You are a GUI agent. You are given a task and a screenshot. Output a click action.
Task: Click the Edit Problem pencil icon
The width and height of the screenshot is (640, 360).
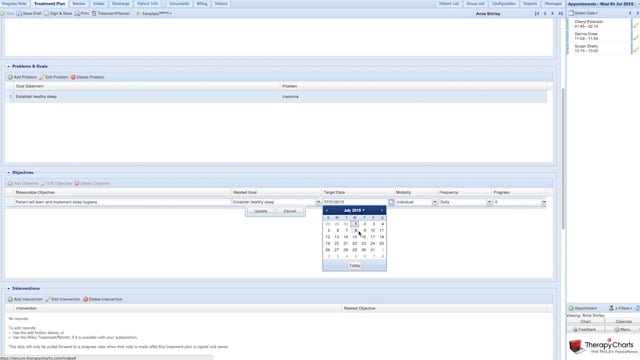click(42, 77)
